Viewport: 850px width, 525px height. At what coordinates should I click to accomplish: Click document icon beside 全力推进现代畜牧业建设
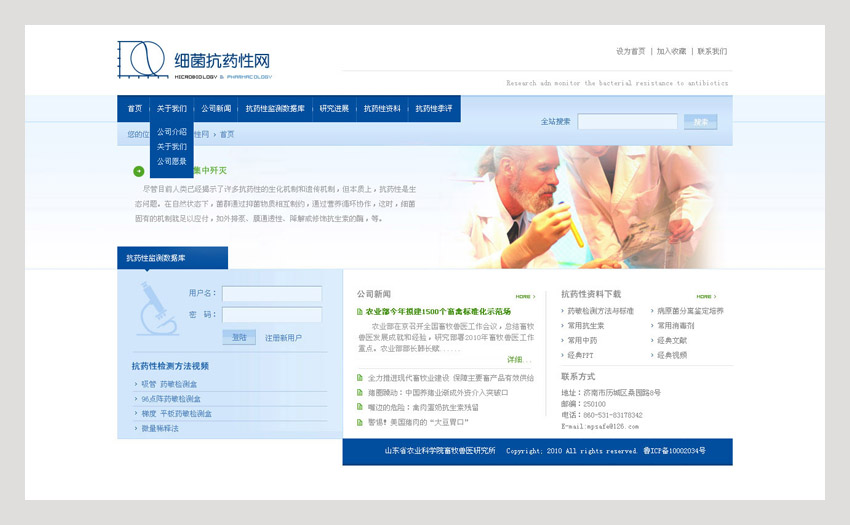point(360,378)
